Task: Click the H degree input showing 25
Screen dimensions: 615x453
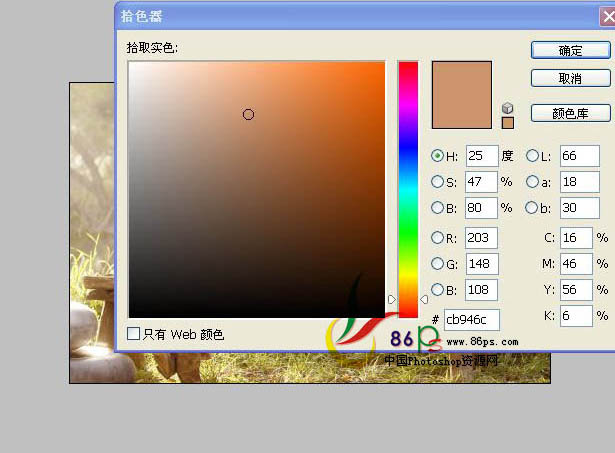Action: (x=481, y=156)
